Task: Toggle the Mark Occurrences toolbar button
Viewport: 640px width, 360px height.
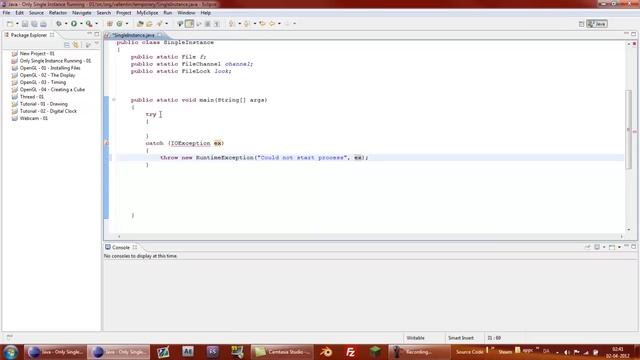Action: 180,24
